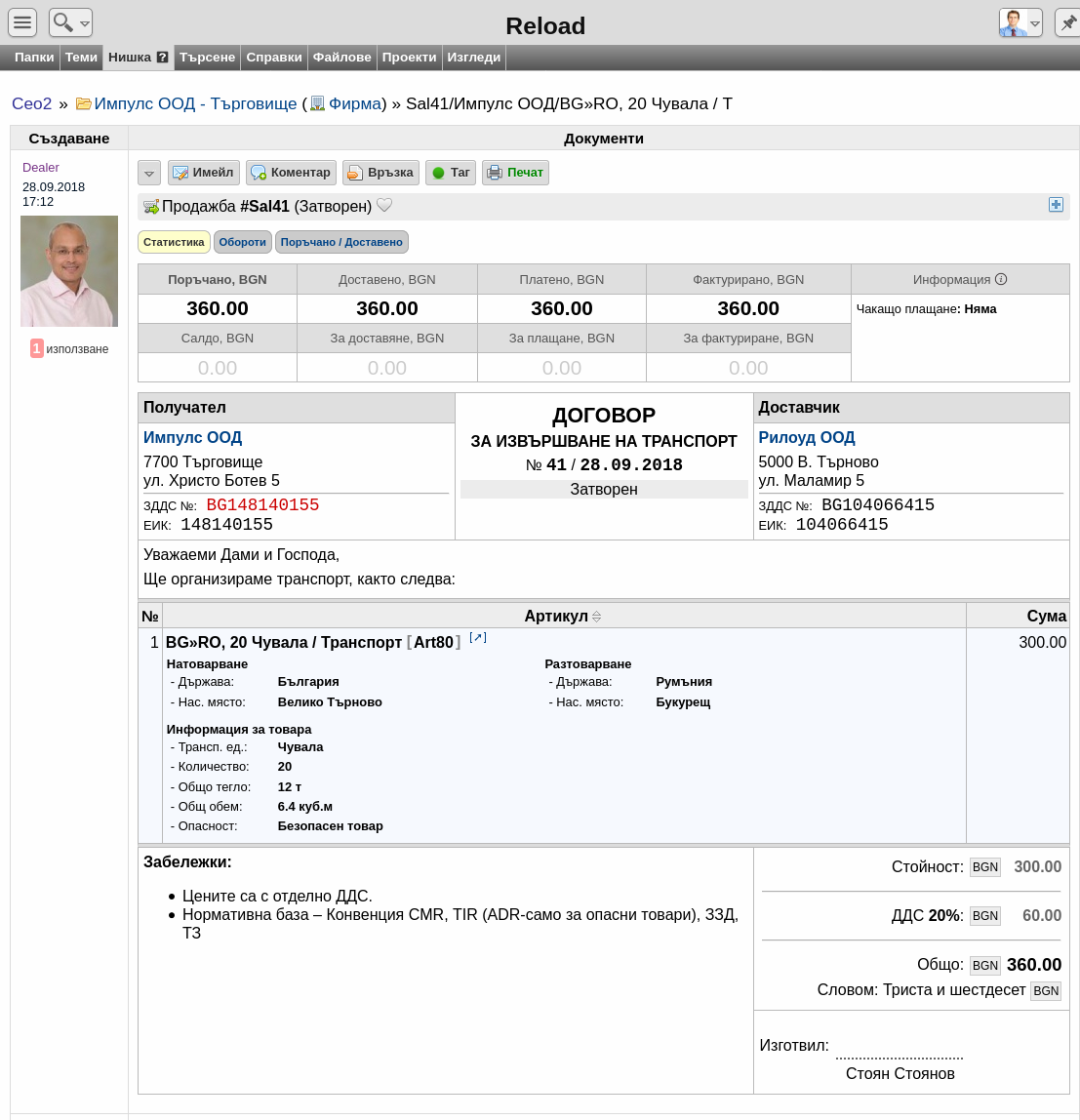This screenshot has width=1080, height=1120.
Task: Click the loading city Велико Търново
Action: pyautogui.click(x=330, y=702)
